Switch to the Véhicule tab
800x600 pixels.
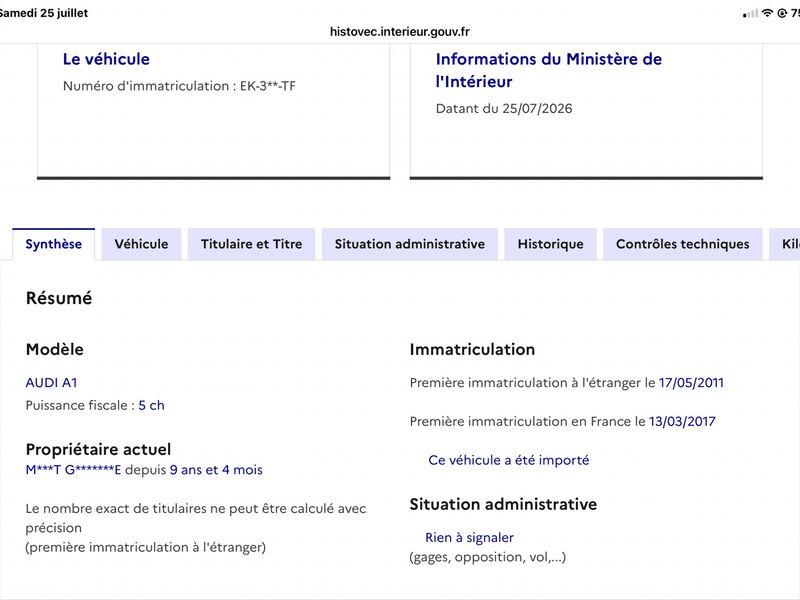[141, 244]
